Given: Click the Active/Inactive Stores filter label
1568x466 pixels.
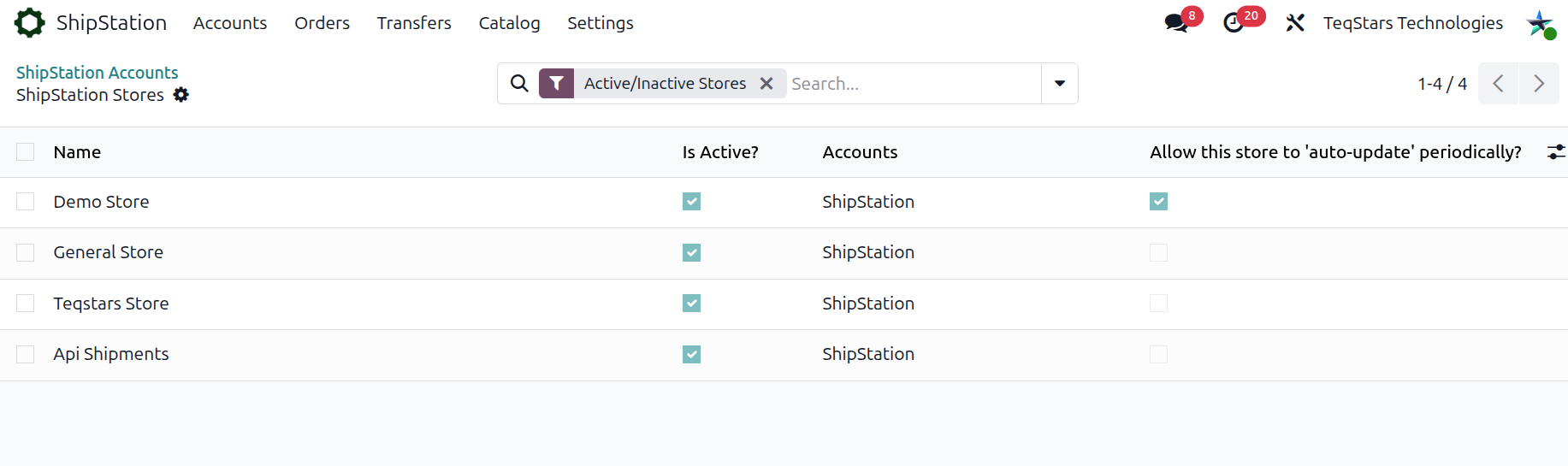Looking at the screenshot, I should pyautogui.click(x=665, y=83).
